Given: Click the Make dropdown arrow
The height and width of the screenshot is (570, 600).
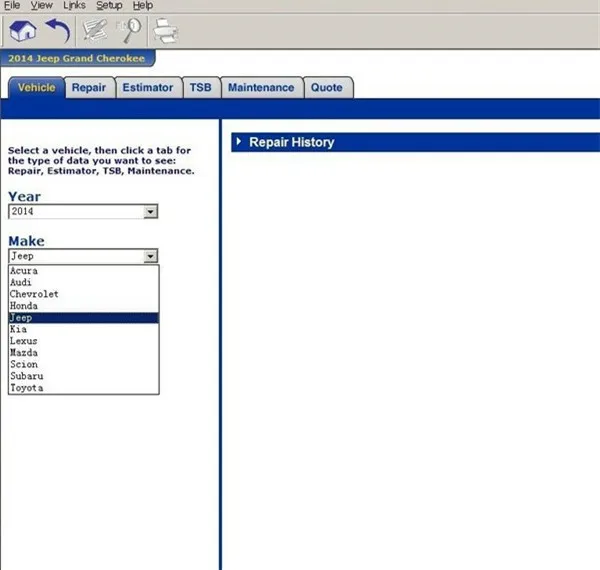Looking at the screenshot, I should tap(150, 256).
